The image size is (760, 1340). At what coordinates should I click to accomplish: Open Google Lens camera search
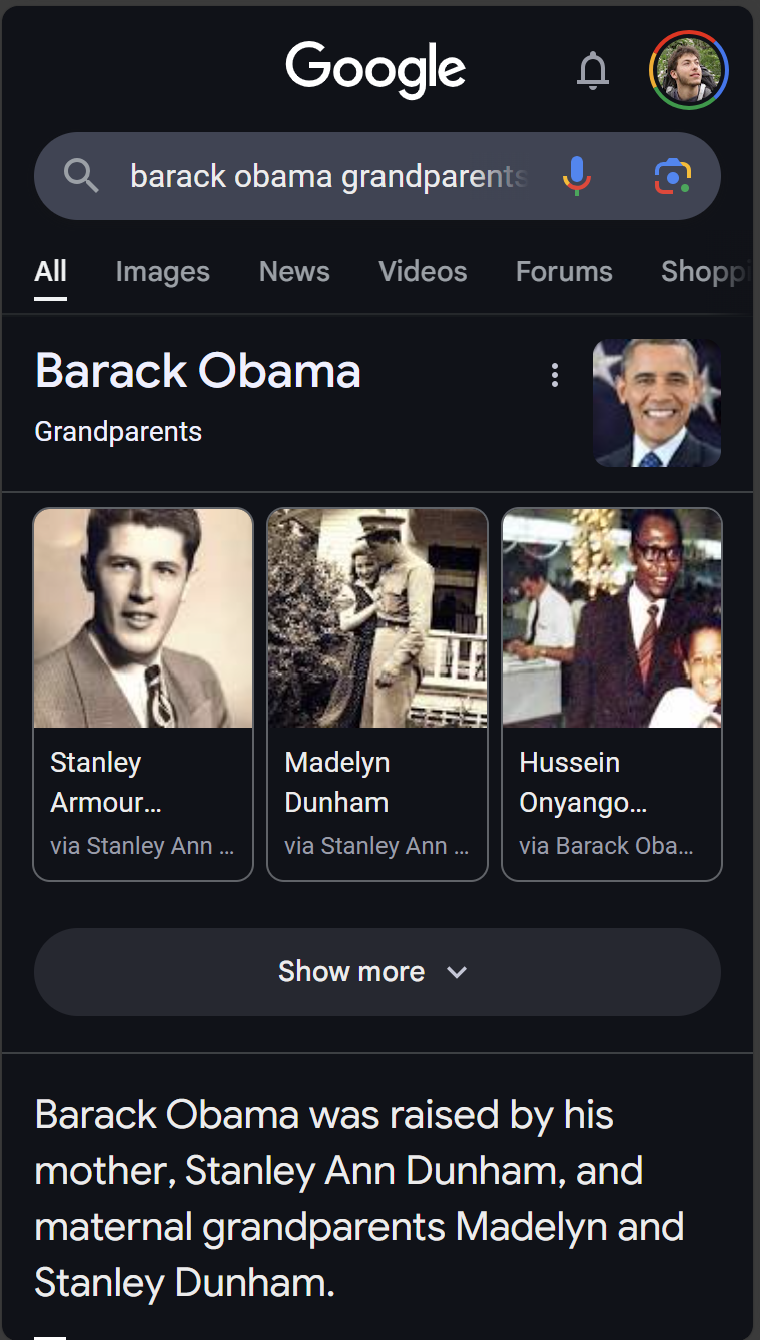coord(673,176)
